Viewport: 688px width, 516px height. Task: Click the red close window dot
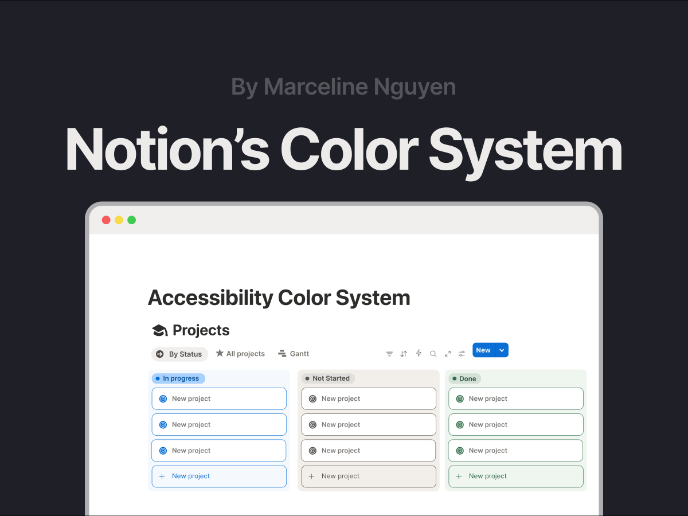click(x=106, y=220)
